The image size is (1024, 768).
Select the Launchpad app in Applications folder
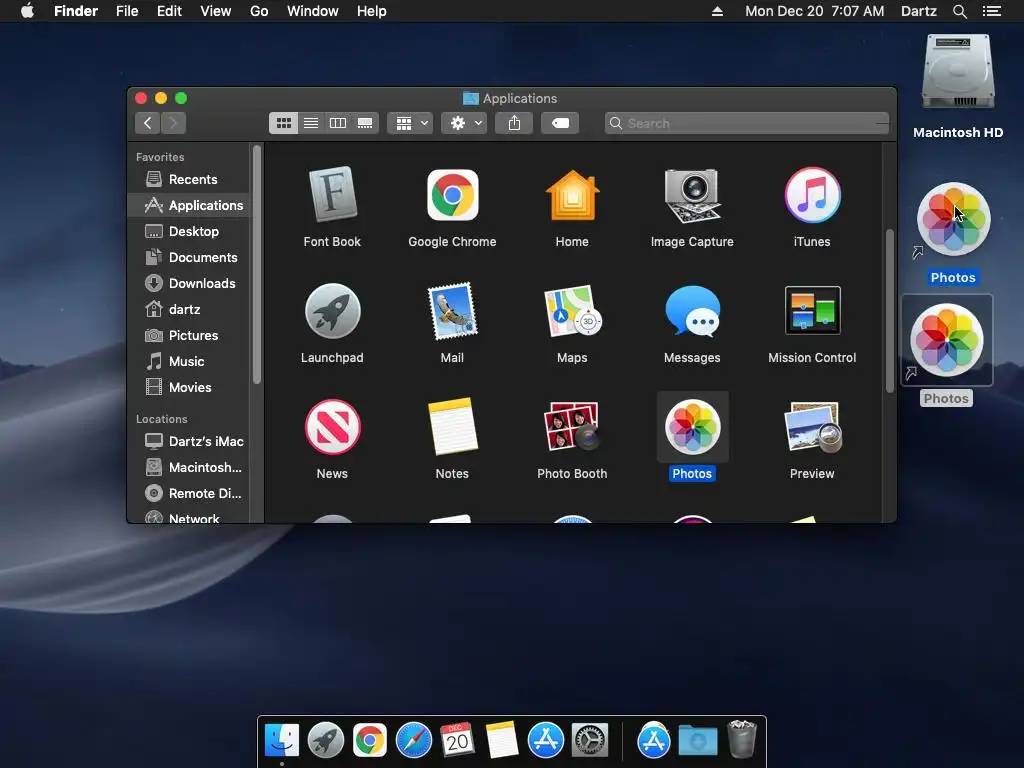(332, 311)
